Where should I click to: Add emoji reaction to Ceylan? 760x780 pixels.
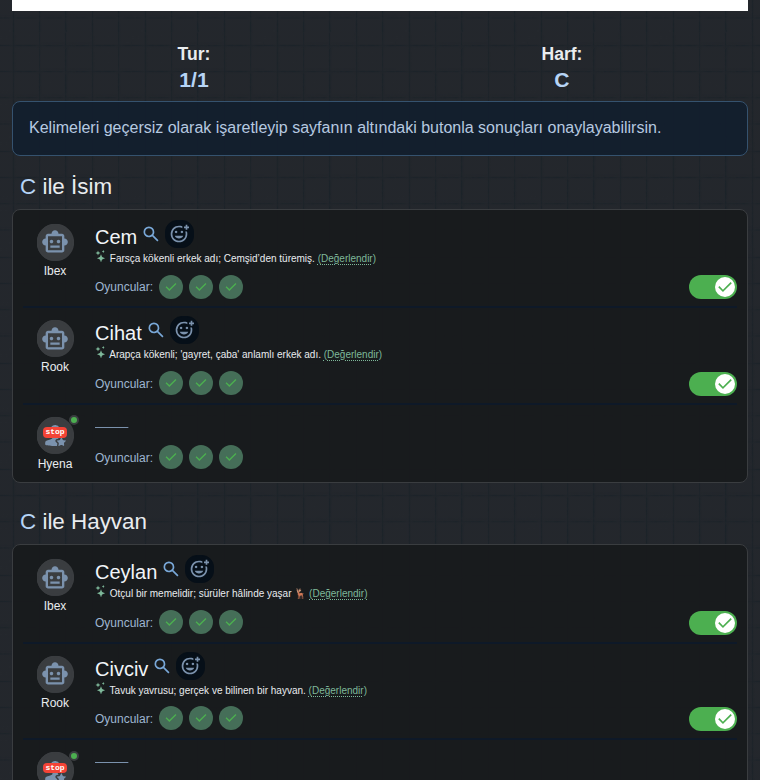(199, 569)
